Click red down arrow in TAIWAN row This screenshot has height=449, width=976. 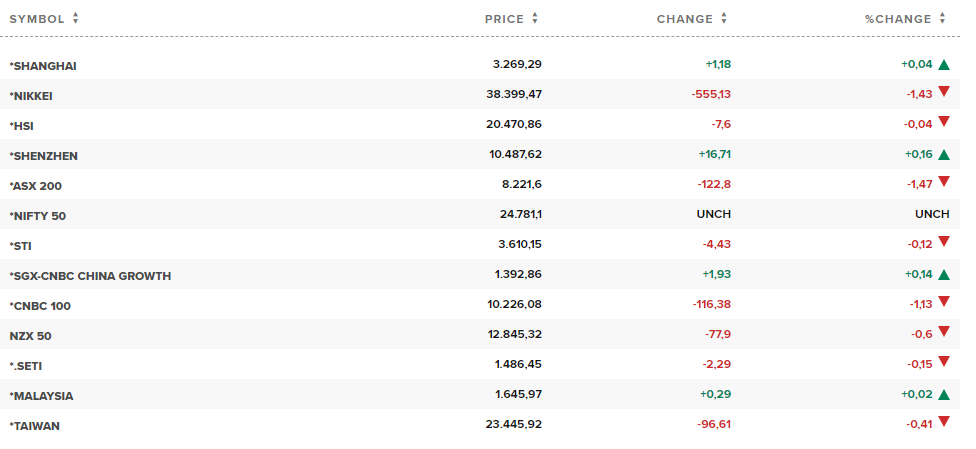pos(944,422)
